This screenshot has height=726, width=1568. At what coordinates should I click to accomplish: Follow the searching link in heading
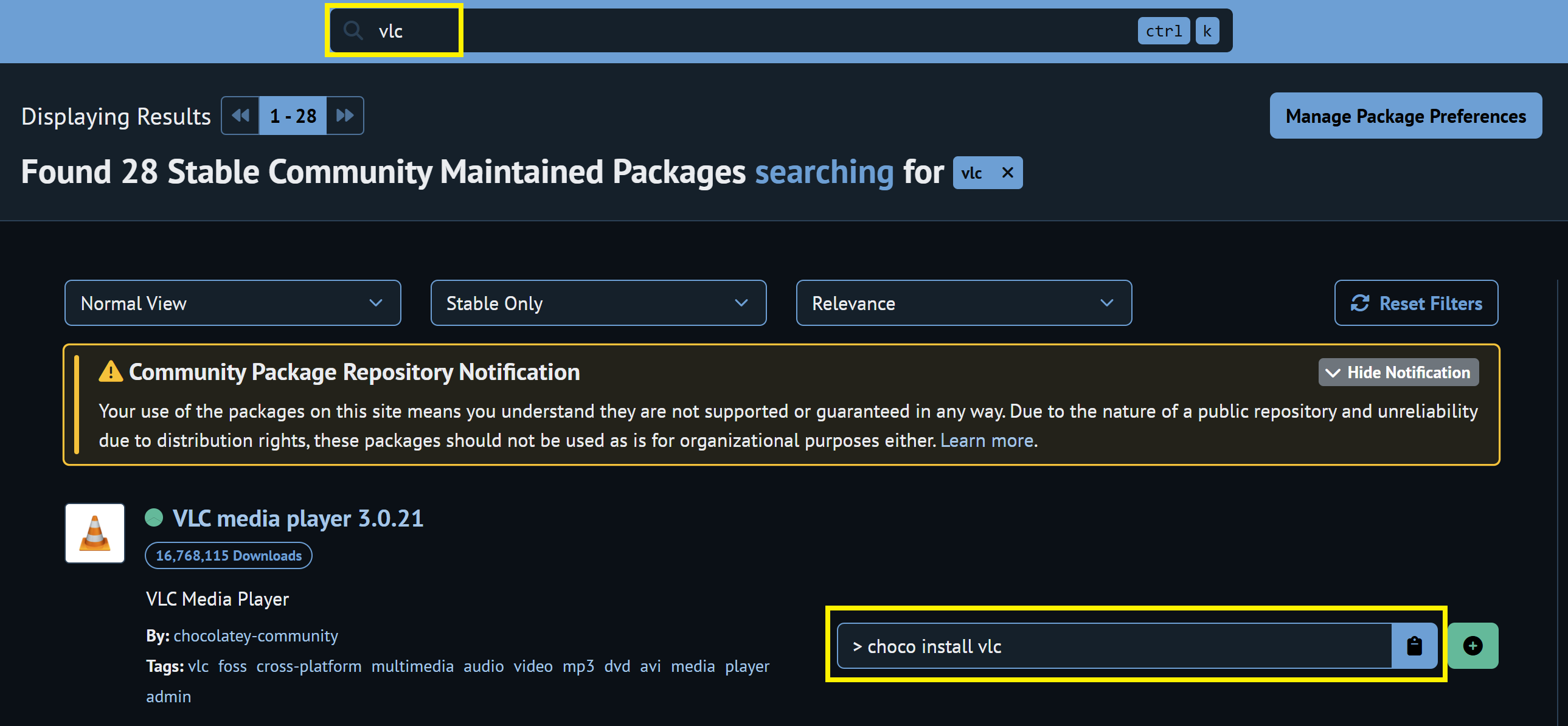(x=824, y=172)
